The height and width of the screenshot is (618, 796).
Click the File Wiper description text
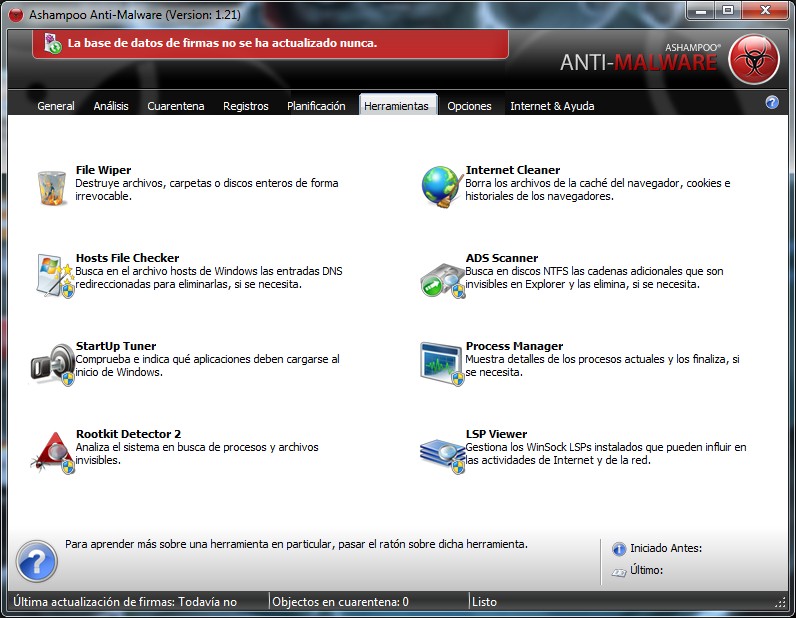pos(207,189)
